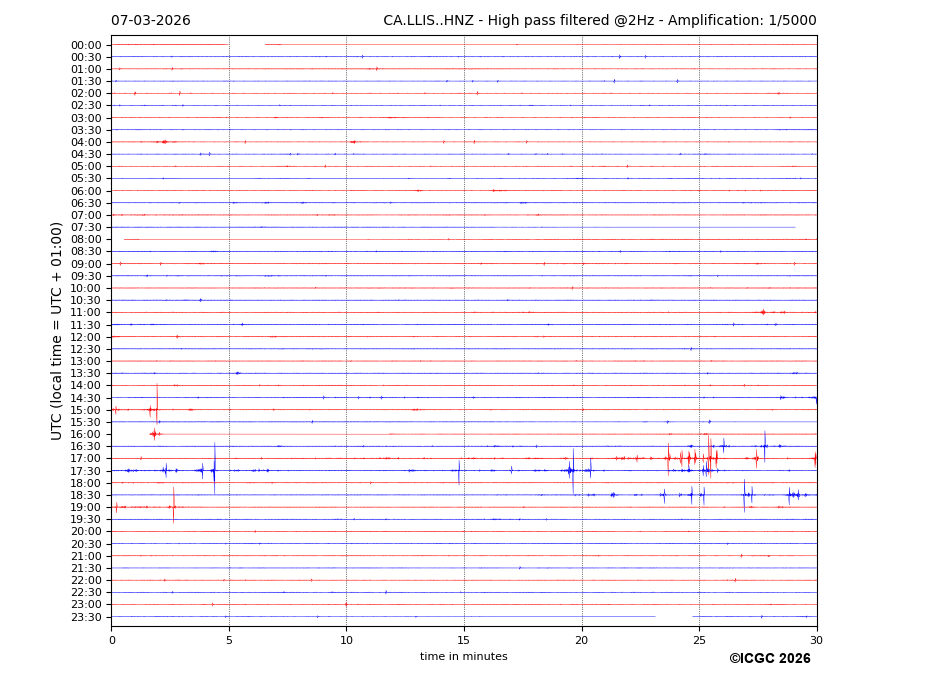Click the red spike on 15:00 trace near 2 minutes
Image resolution: width=927 pixels, height=696 pixels.
(157, 403)
